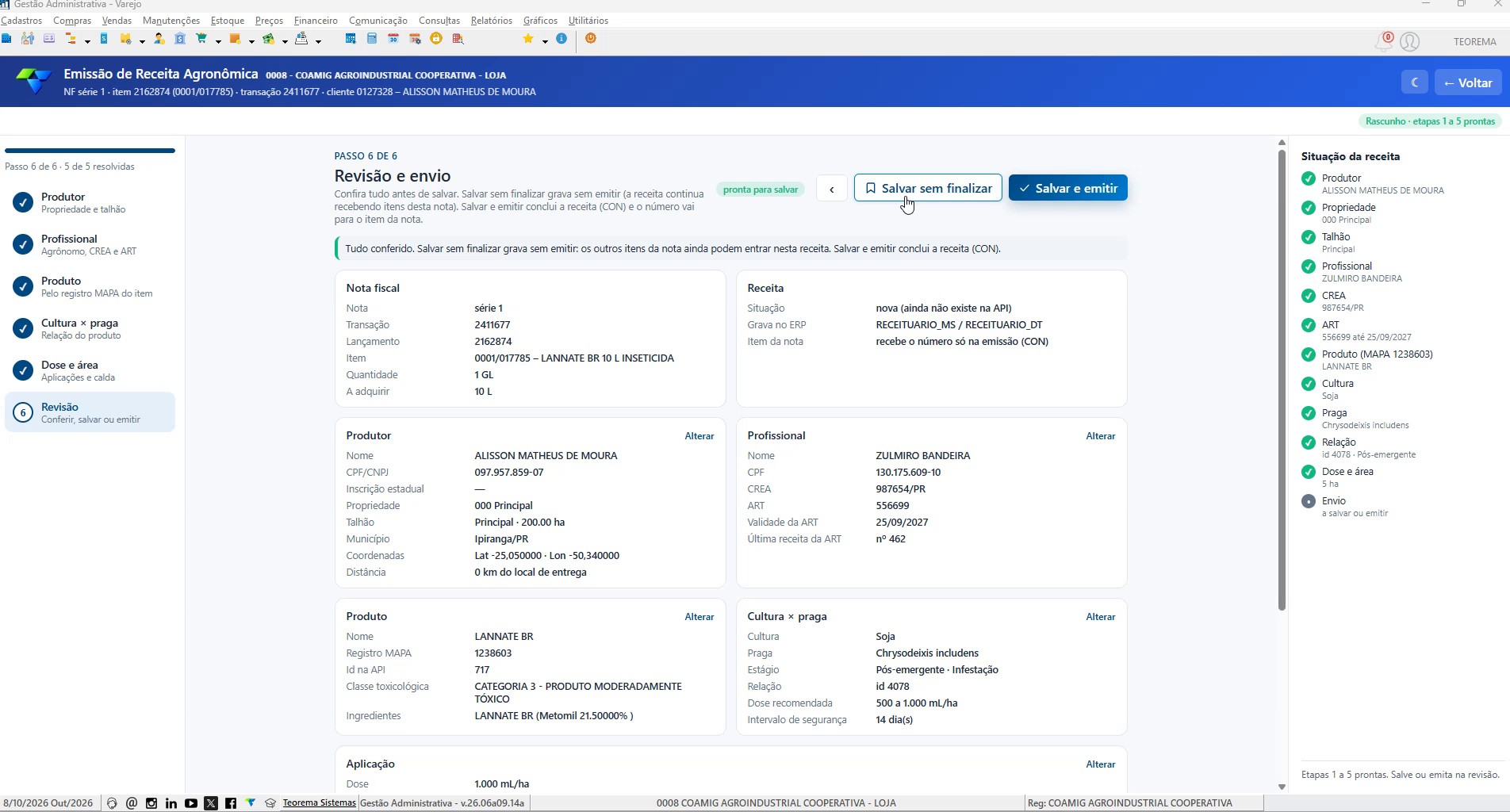Viewport: 1510px width, 812px height.
Task: Click Salvar e emitir button
Action: (1068, 188)
